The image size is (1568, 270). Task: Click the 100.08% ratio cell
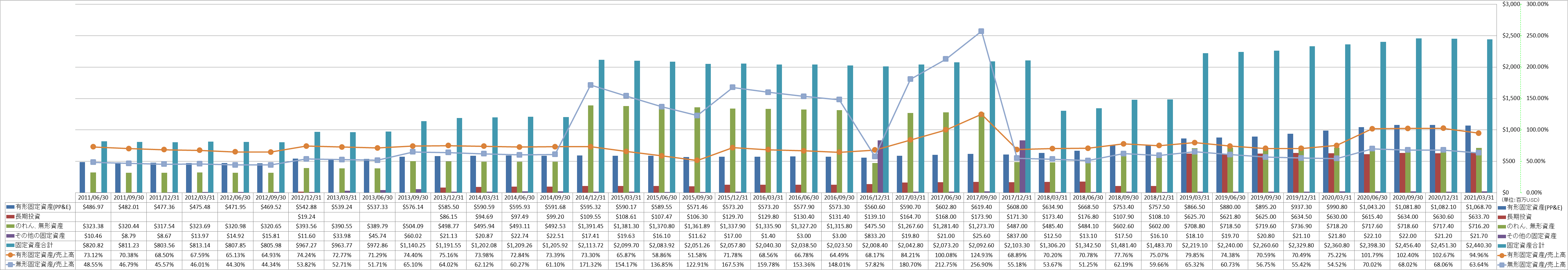(945, 255)
